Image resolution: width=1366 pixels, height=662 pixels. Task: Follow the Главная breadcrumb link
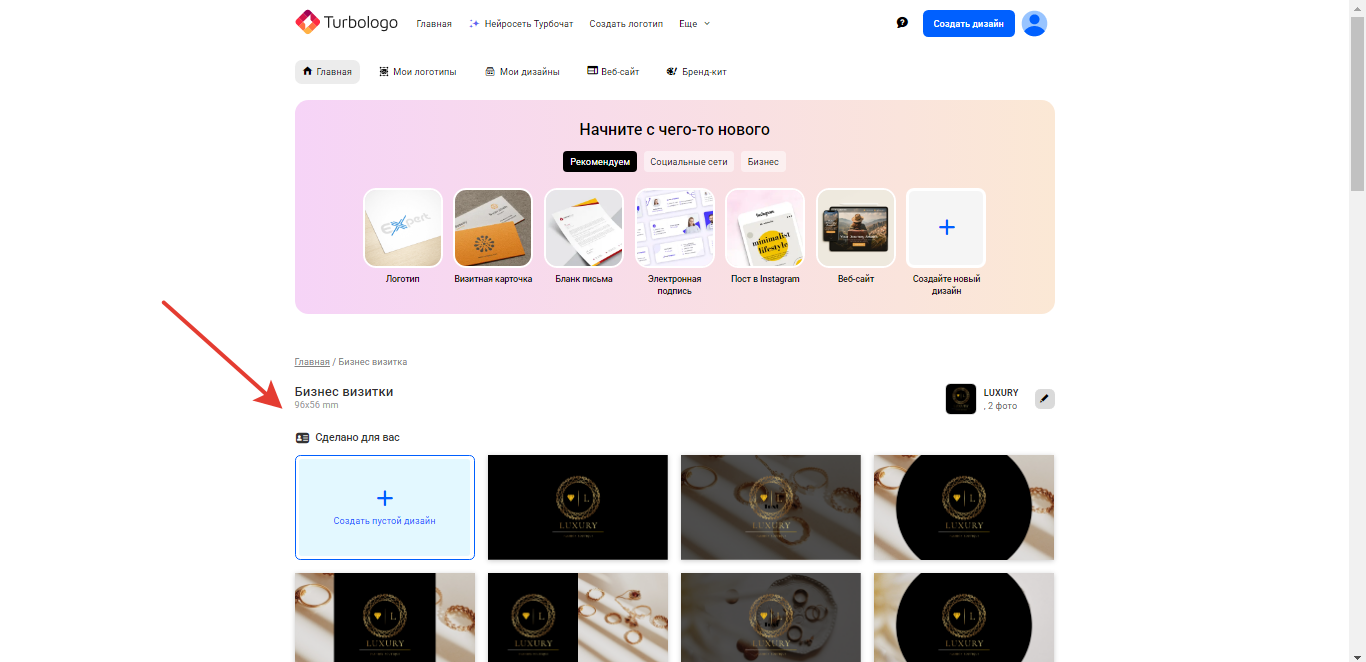pos(312,362)
